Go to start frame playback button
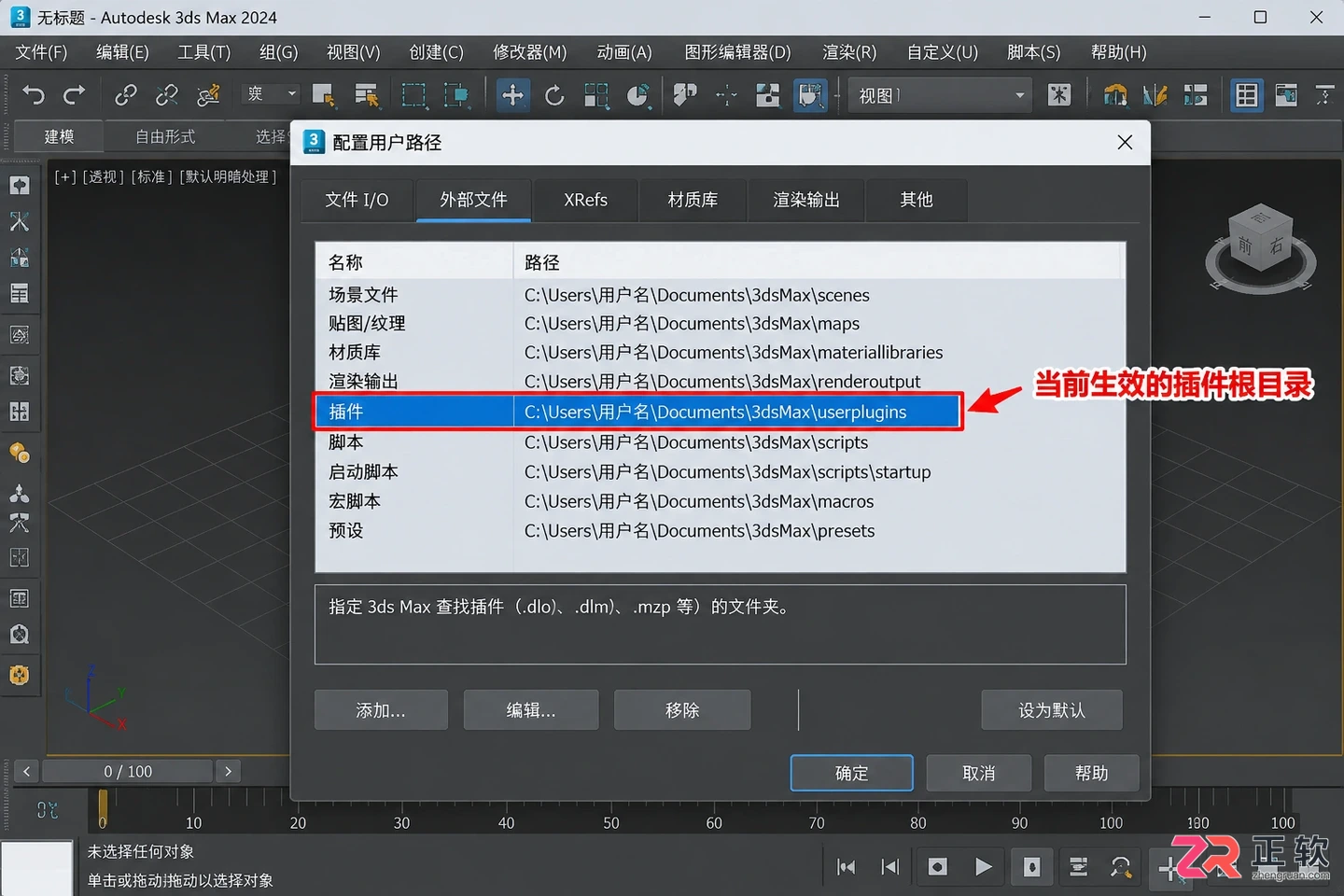This screenshot has width=1344, height=896. tap(847, 867)
